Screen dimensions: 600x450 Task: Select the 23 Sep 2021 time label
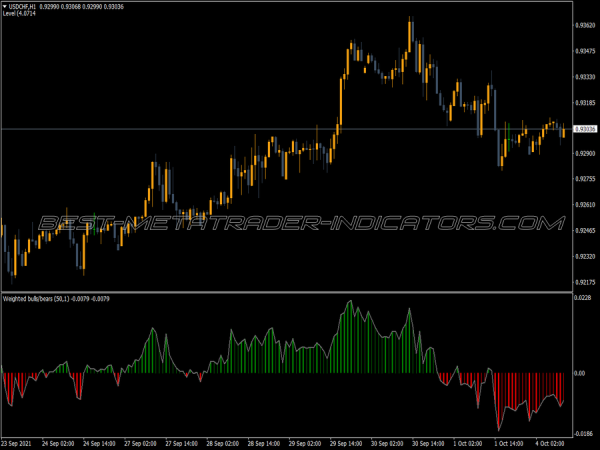(x=16, y=443)
